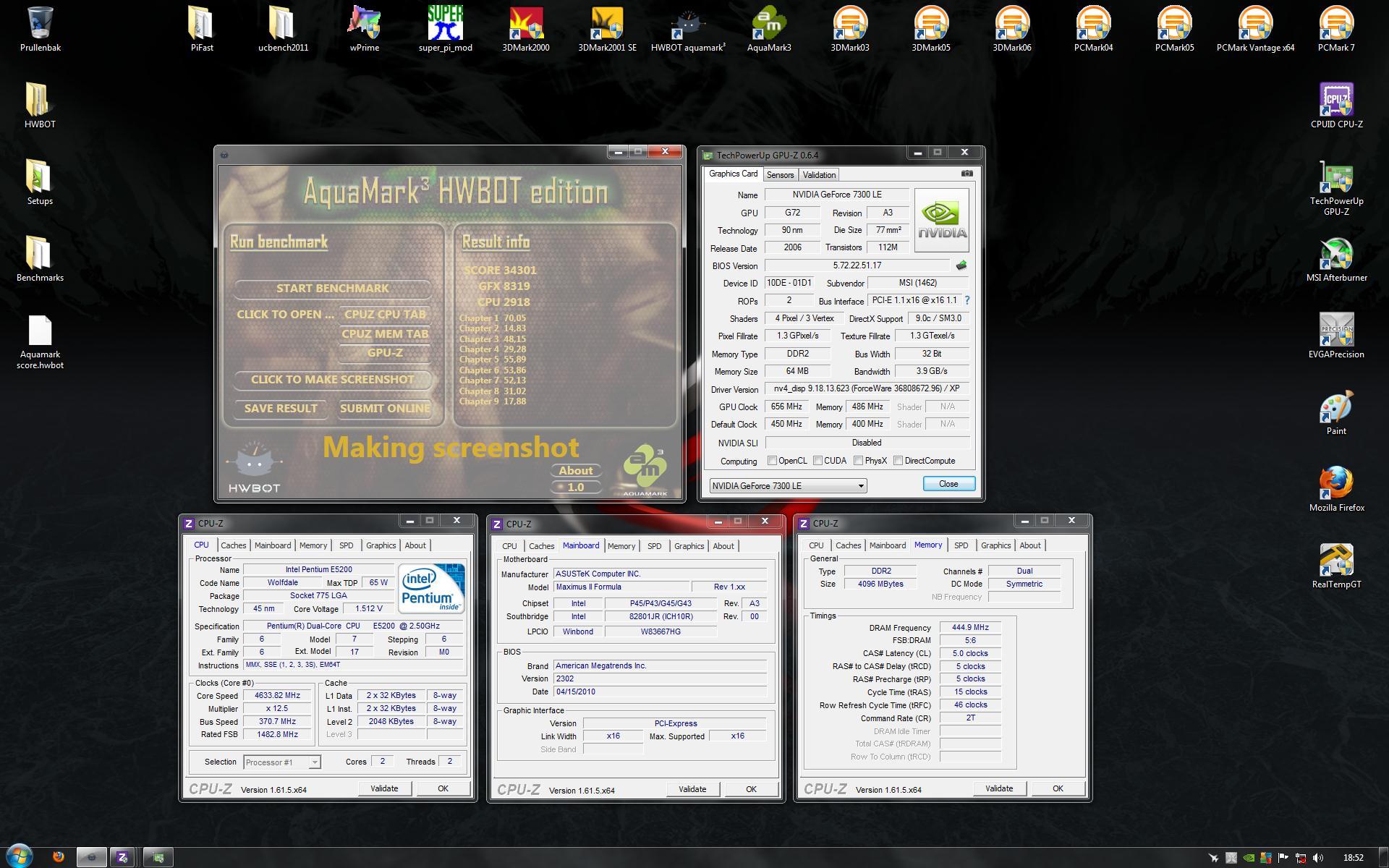Launch the PCMark05 shortcut
1389x868 pixels.
tap(1174, 29)
